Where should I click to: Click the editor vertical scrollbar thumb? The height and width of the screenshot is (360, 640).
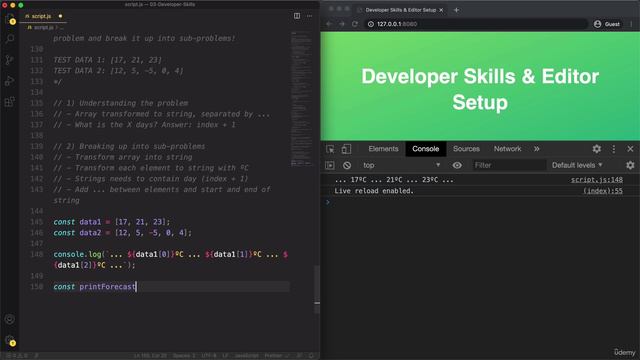pos(317,289)
